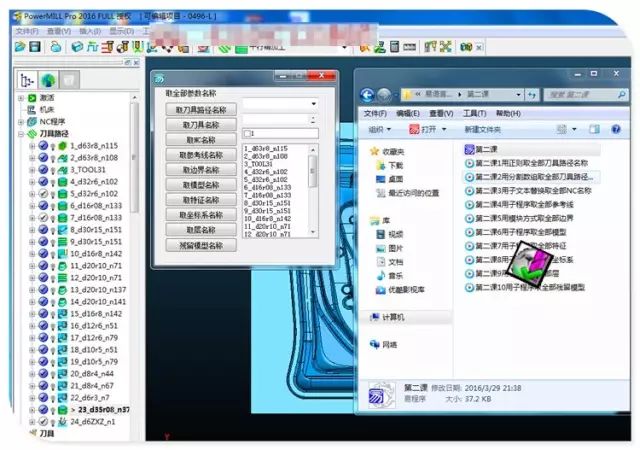Click 取参考线名称 button
The image size is (640, 450).
[201, 155]
